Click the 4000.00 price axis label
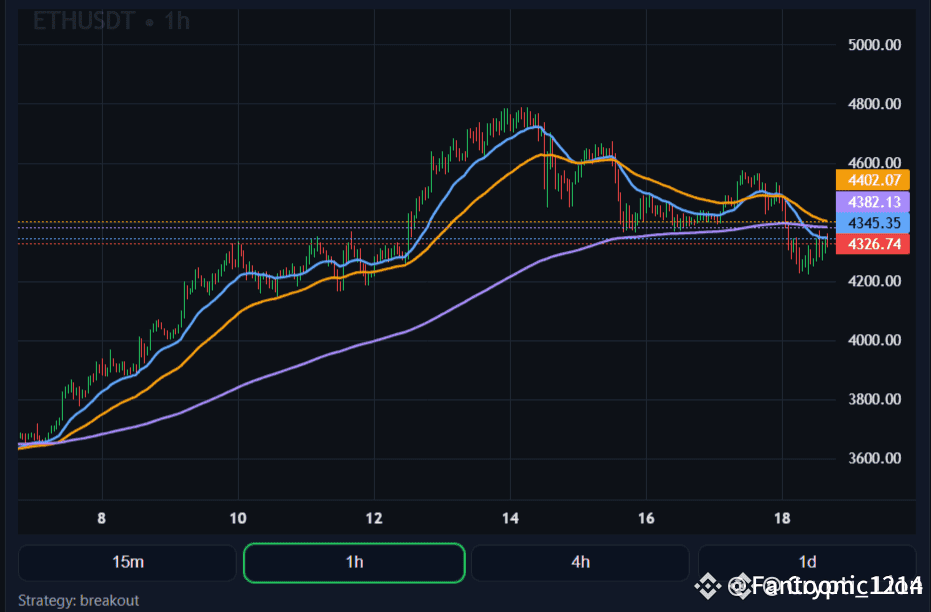Viewport: 931px width, 612px height. point(873,340)
